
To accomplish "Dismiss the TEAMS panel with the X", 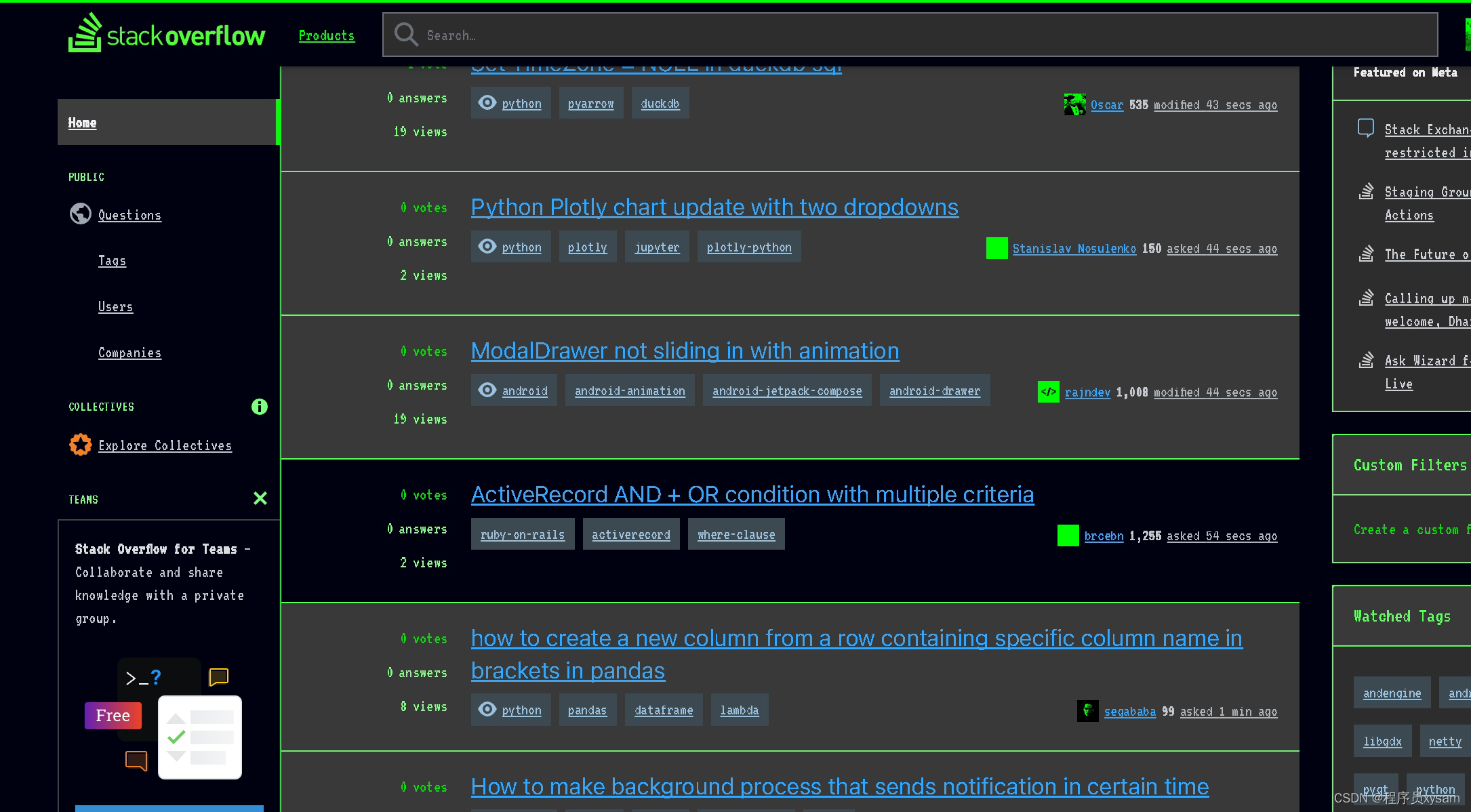I will [260, 498].
